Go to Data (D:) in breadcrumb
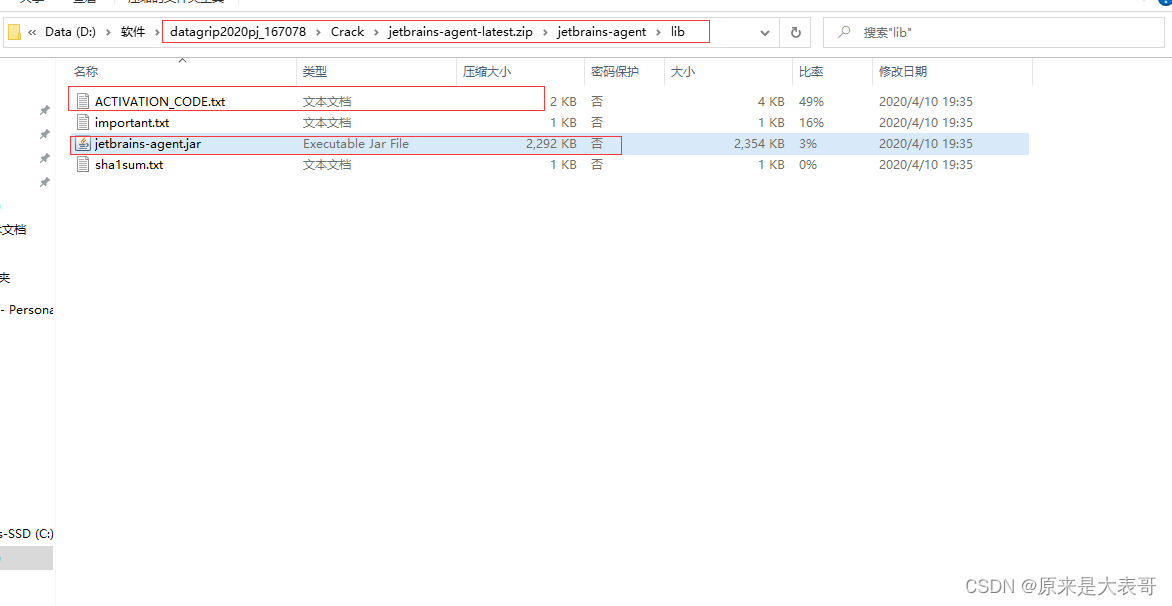This screenshot has height=606, width=1172. point(70,32)
